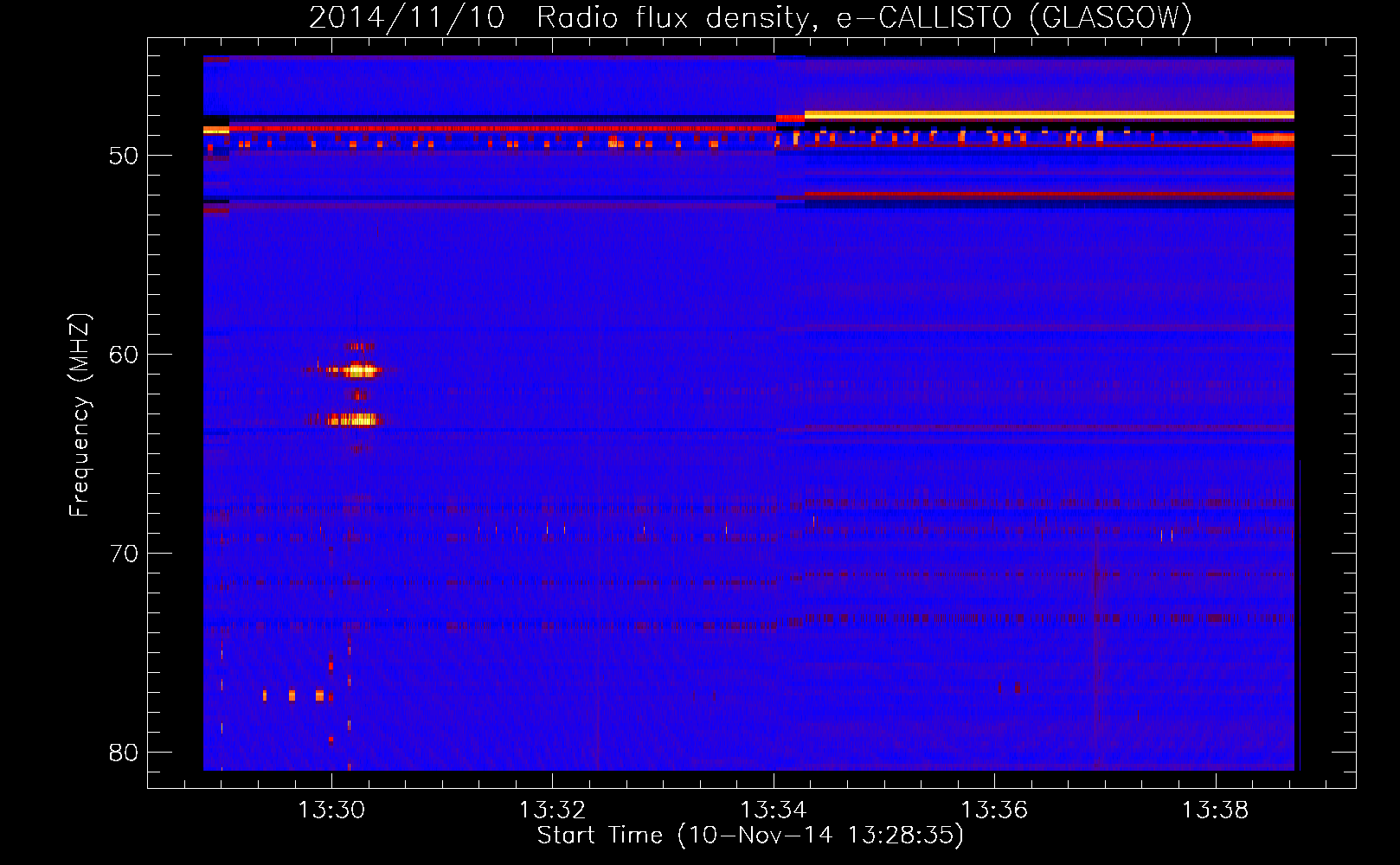Viewport: 1400px width, 865px height.
Task: Click the 13:30 time tick label
Action: pyautogui.click(x=331, y=810)
